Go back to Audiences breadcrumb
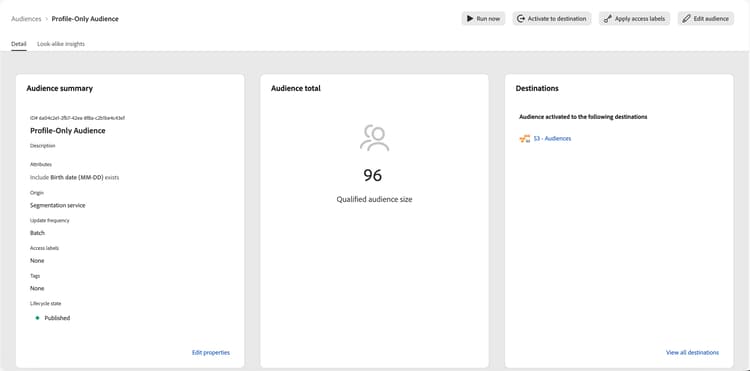The height and width of the screenshot is (371, 750). click(x=26, y=19)
